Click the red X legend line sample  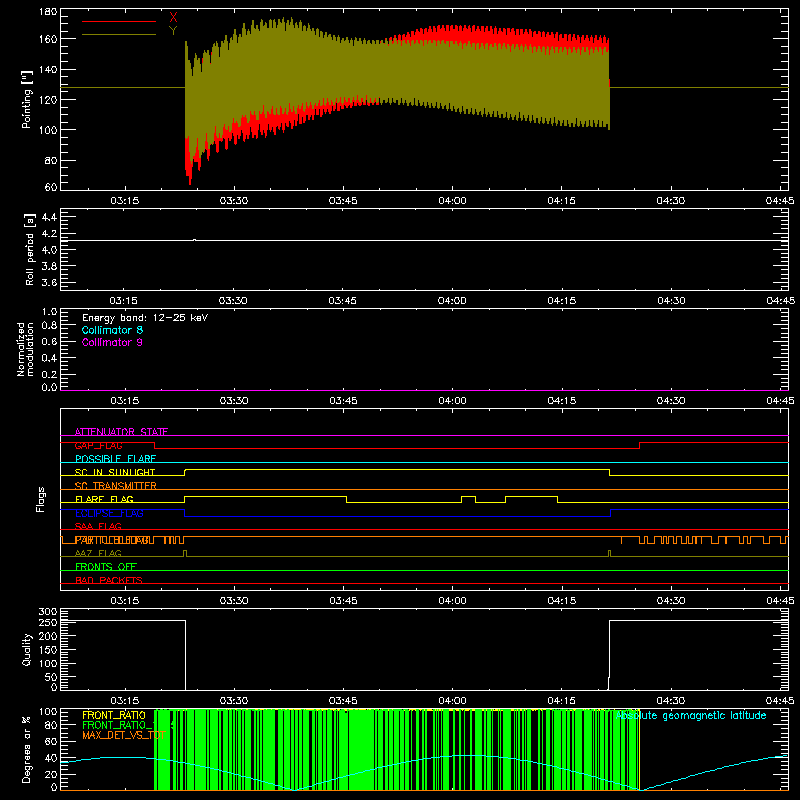(119, 21)
